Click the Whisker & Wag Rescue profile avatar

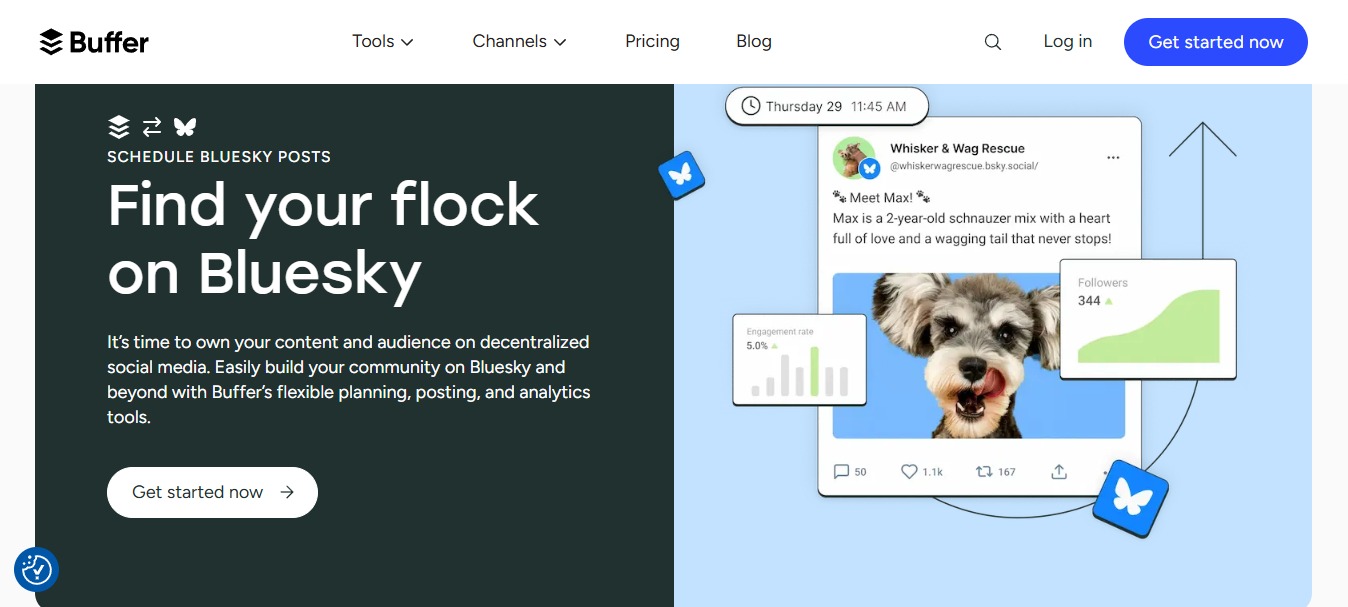pos(854,157)
